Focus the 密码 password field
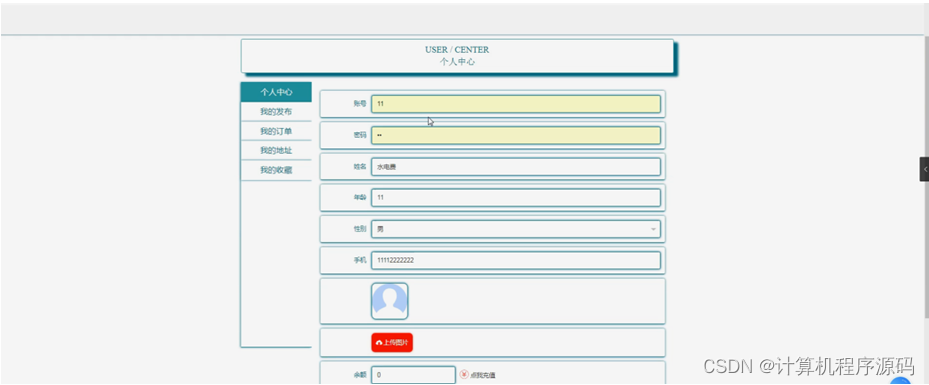929x385 pixels. pyautogui.click(x=516, y=135)
